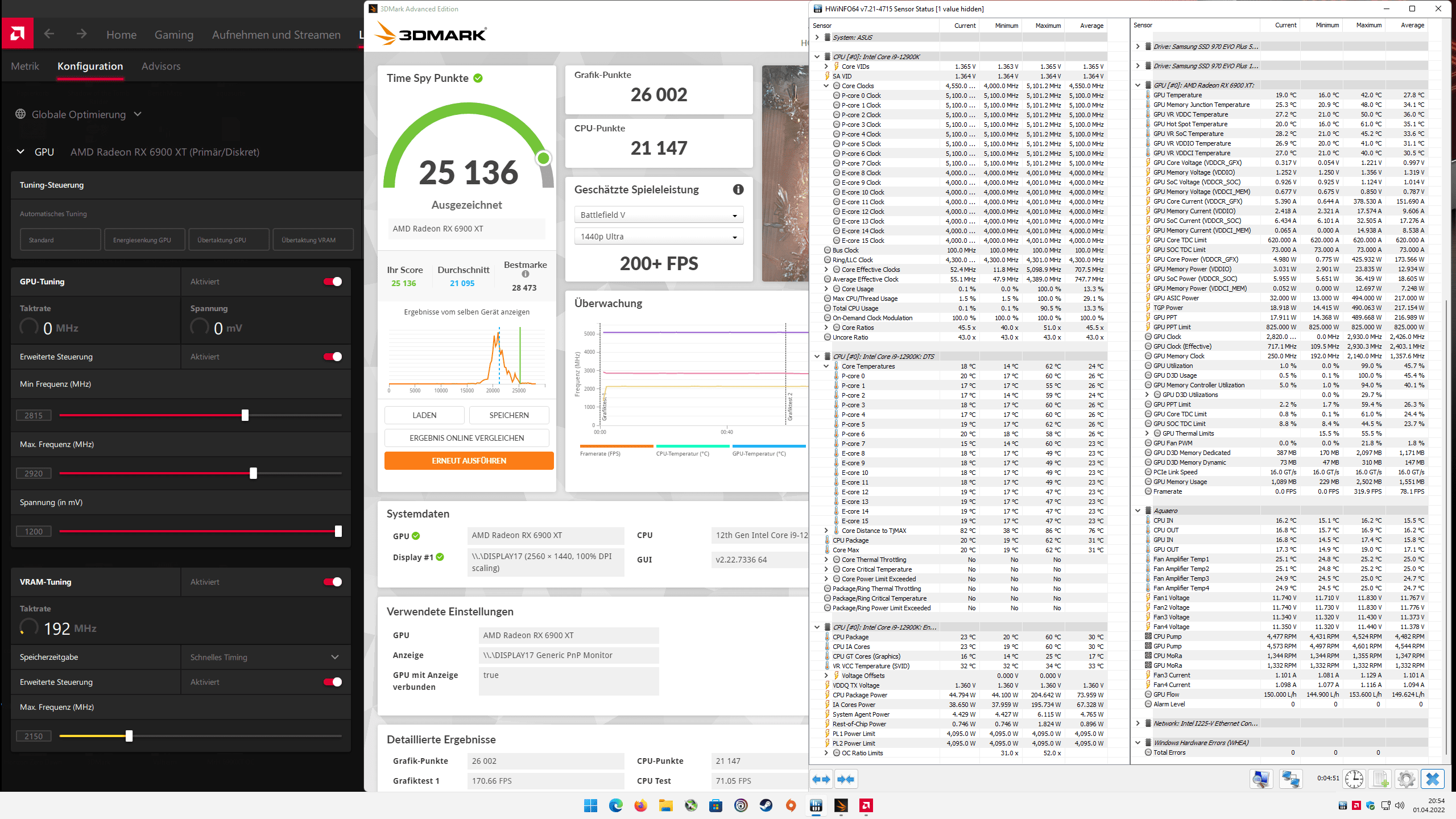
Task: Launch Microsoft Edge from taskbar
Action: pos(615,805)
